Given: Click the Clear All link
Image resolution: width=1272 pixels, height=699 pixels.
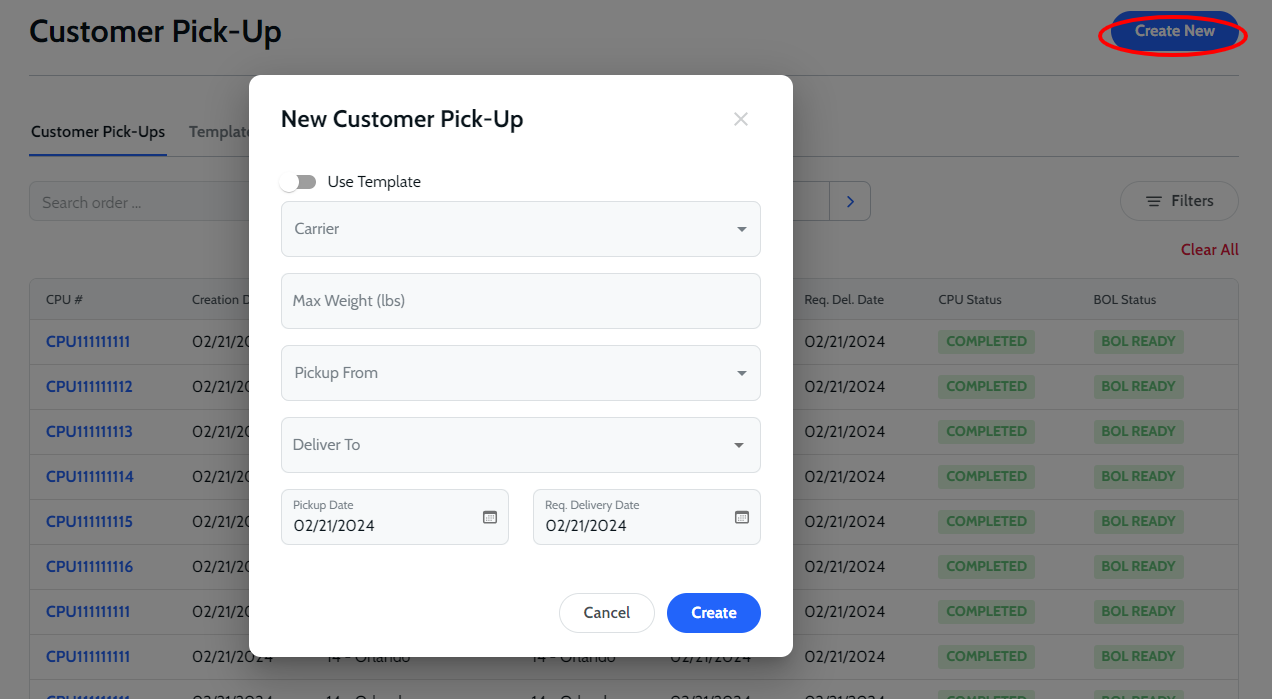Looking at the screenshot, I should [x=1209, y=250].
